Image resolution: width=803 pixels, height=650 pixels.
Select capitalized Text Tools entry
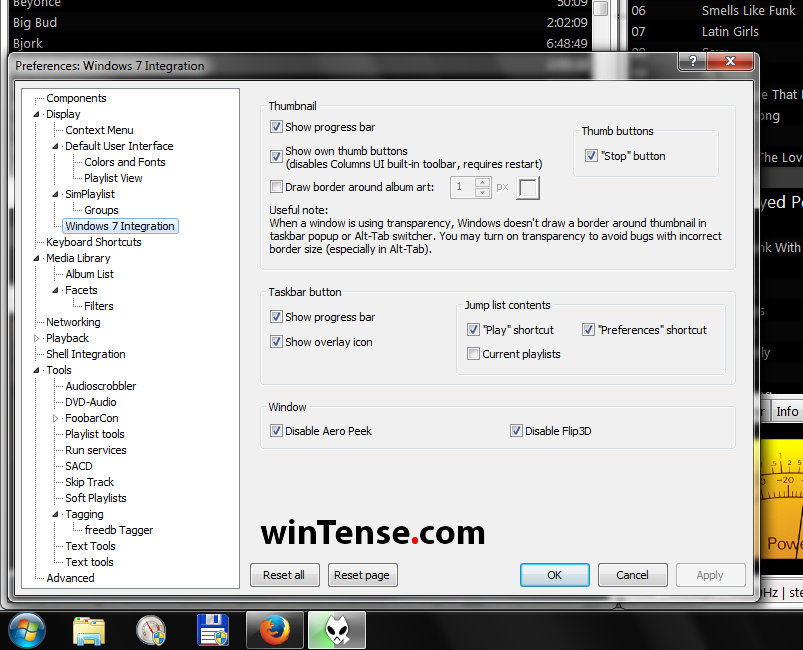tap(90, 546)
